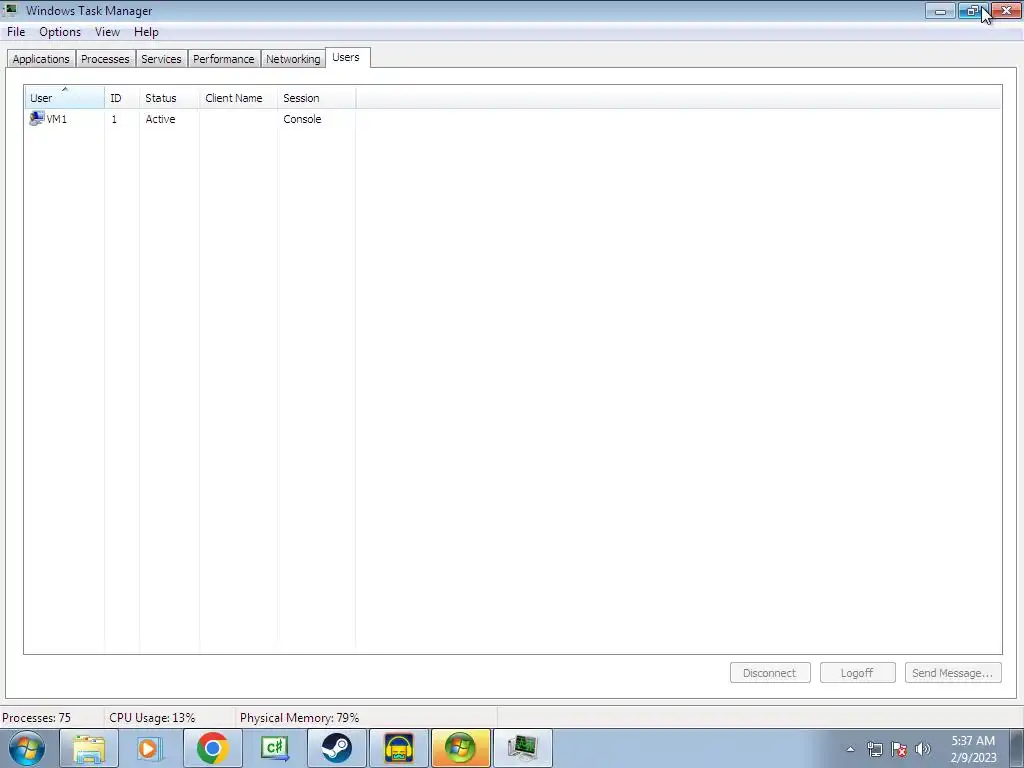
Task: Switch to the Services tab
Action: point(161,59)
